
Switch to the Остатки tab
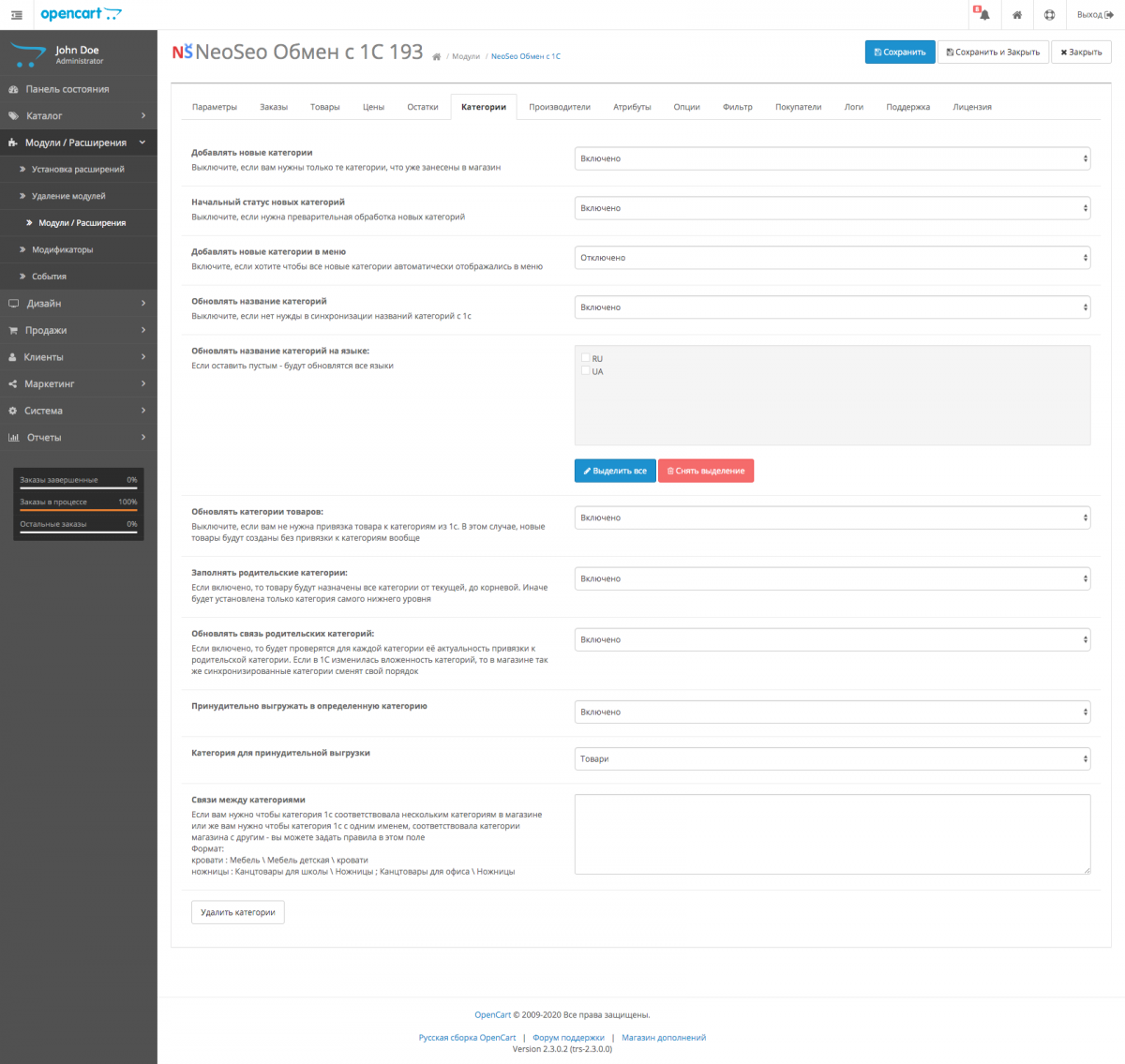[423, 107]
